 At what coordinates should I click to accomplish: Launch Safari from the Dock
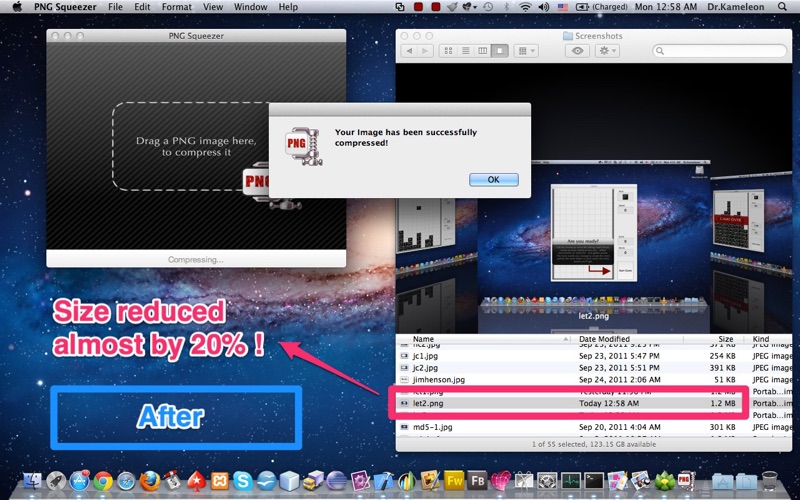(x=126, y=480)
